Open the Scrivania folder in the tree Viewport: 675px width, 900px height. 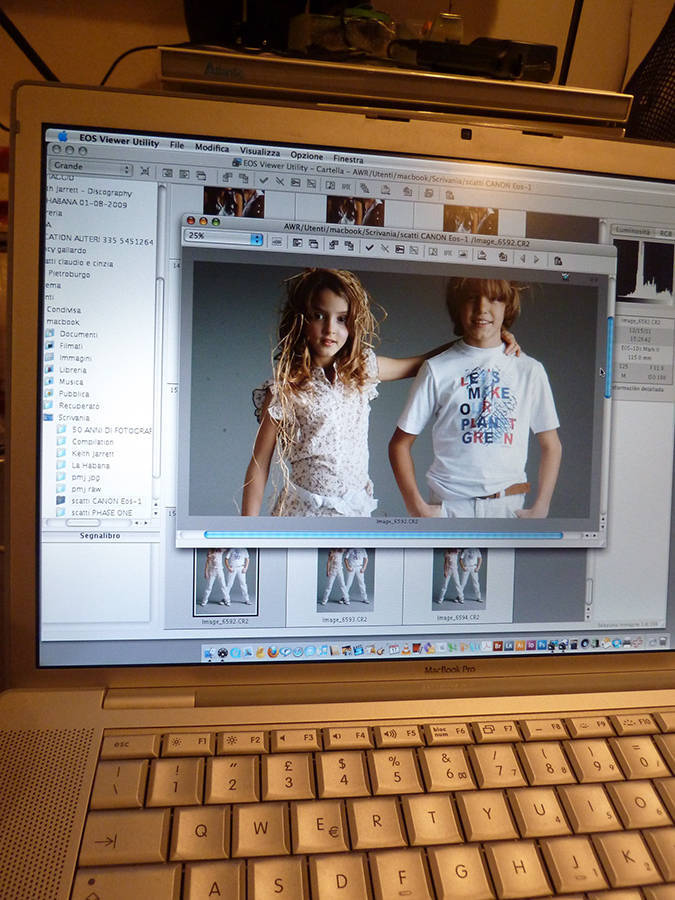pyautogui.click(x=73, y=418)
